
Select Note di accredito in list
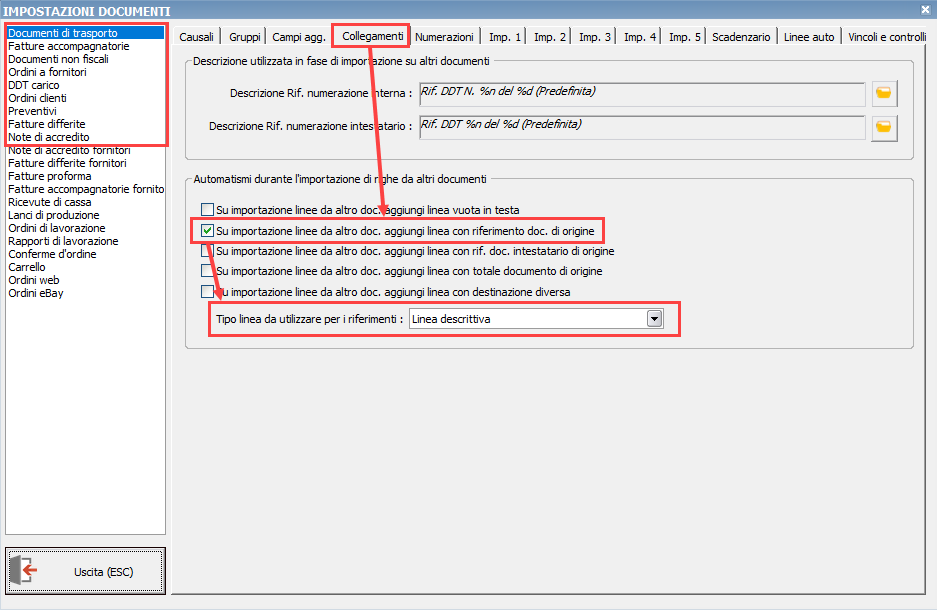click(85, 137)
